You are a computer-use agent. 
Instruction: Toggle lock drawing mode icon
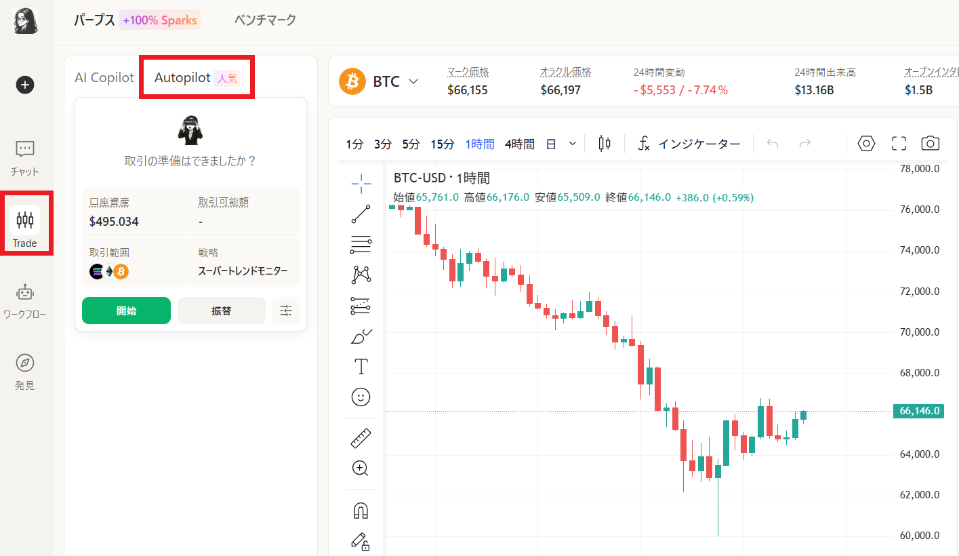point(361,541)
